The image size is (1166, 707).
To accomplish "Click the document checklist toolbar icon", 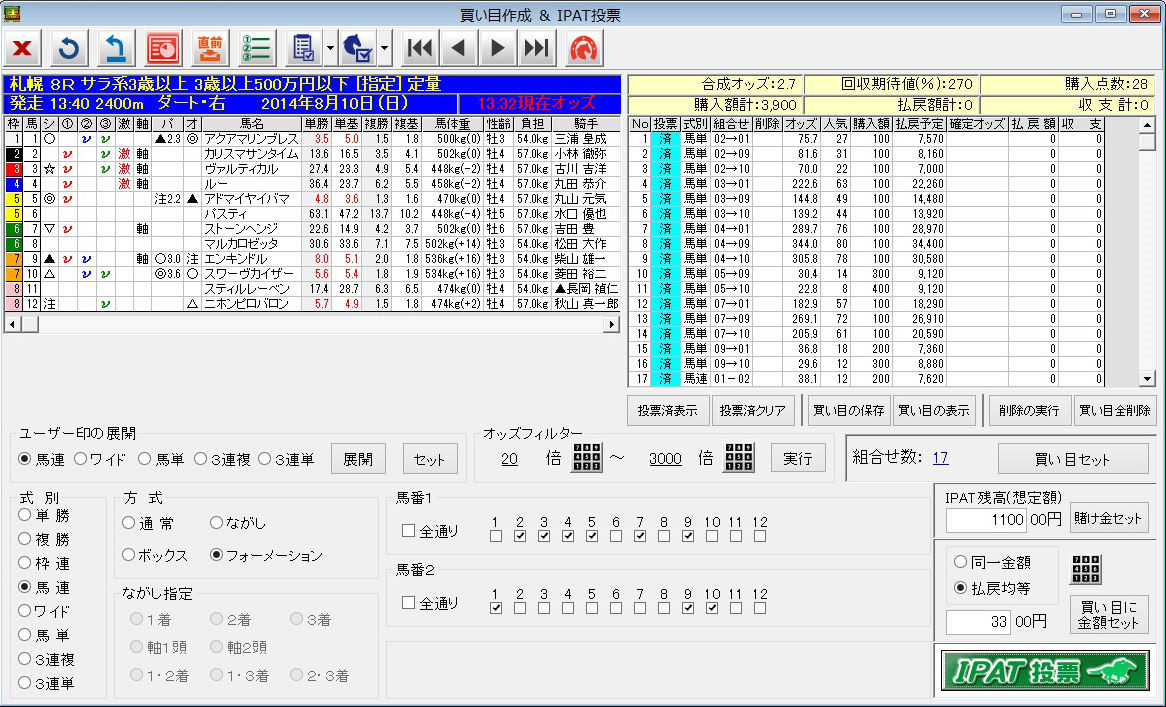I will (303, 49).
